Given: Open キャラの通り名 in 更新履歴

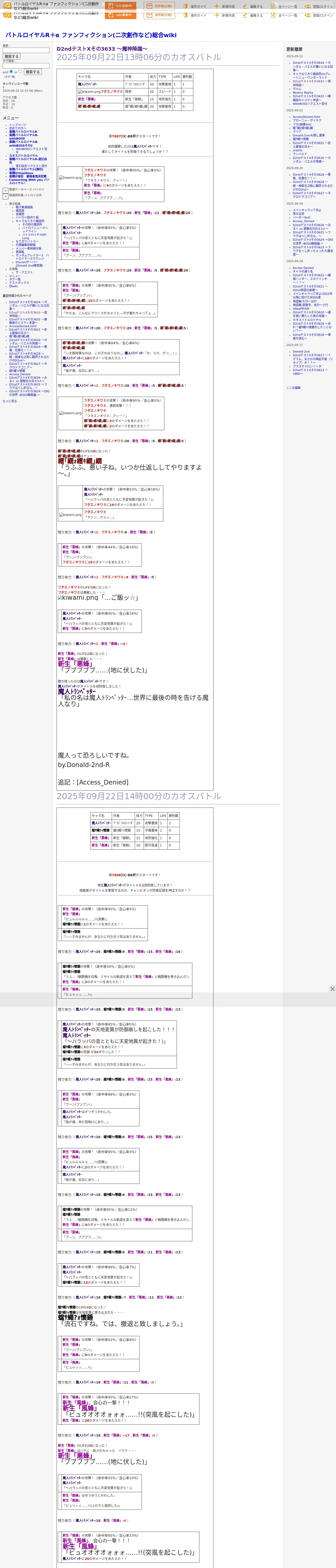Looking at the screenshot, I should point(303,272).
